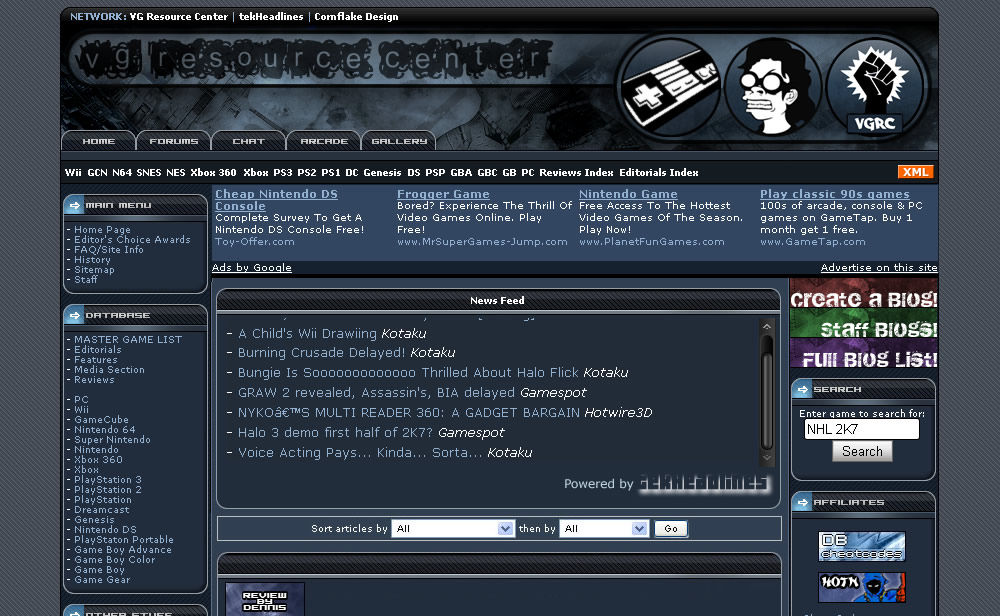
Task: Open the Forums tab
Action: tap(173, 141)
